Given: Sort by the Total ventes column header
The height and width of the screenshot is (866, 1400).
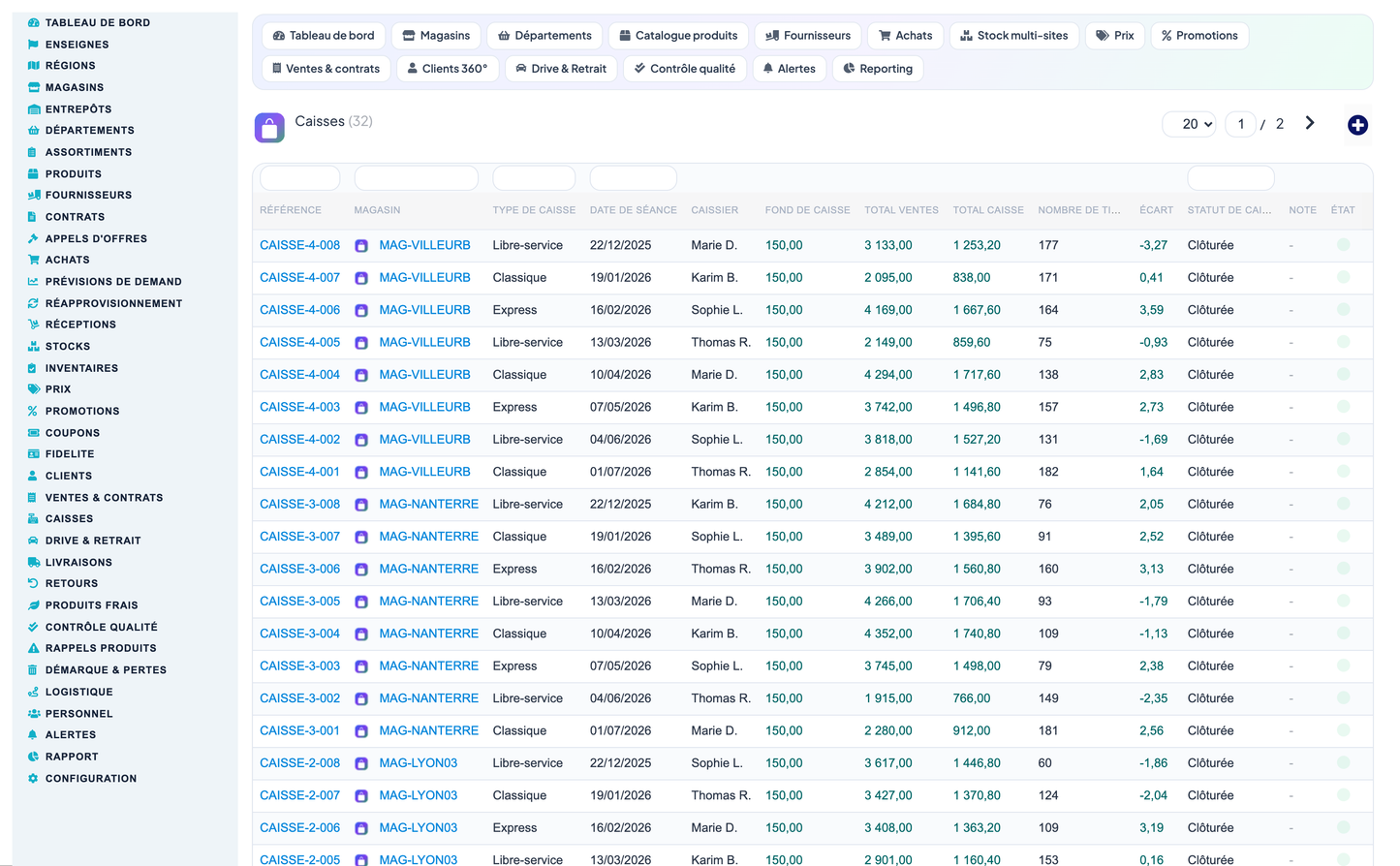Looking at the screenshot, I should tap(901, 210).
